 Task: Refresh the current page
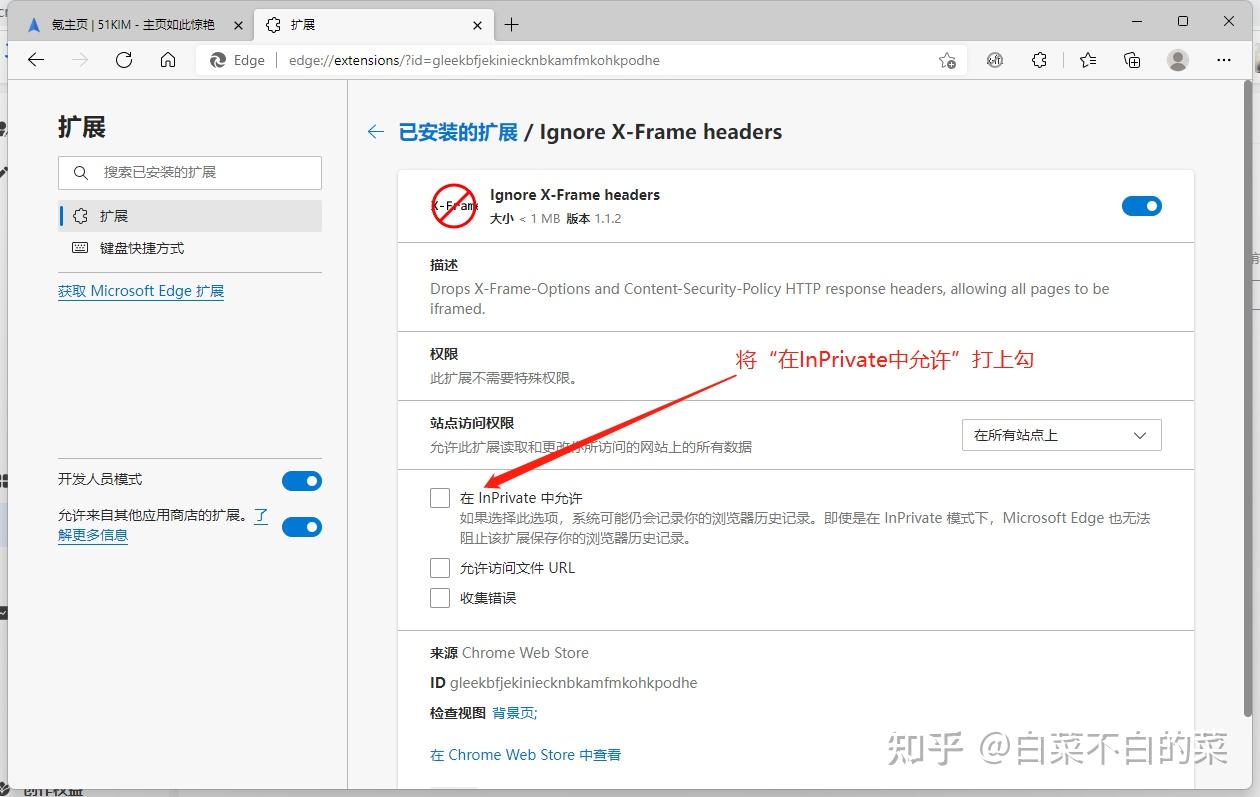click(124, 60)
